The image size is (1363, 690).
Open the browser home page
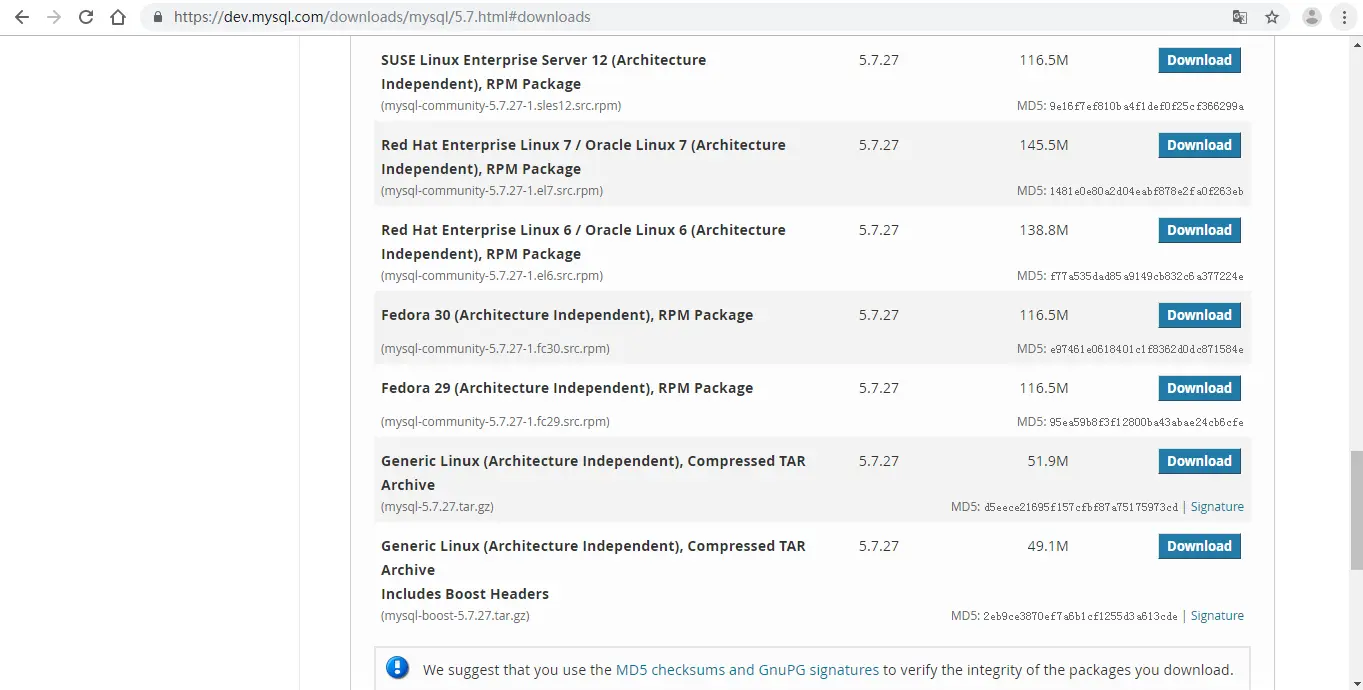(x=118, y=17)
